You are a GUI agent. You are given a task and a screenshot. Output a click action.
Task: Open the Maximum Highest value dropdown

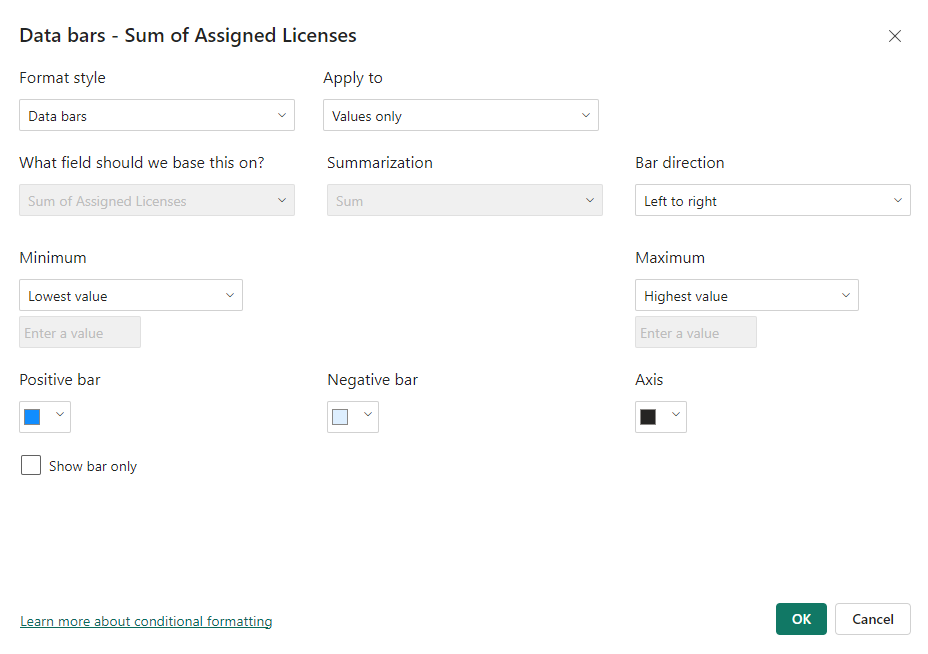(x=746, y=295)
